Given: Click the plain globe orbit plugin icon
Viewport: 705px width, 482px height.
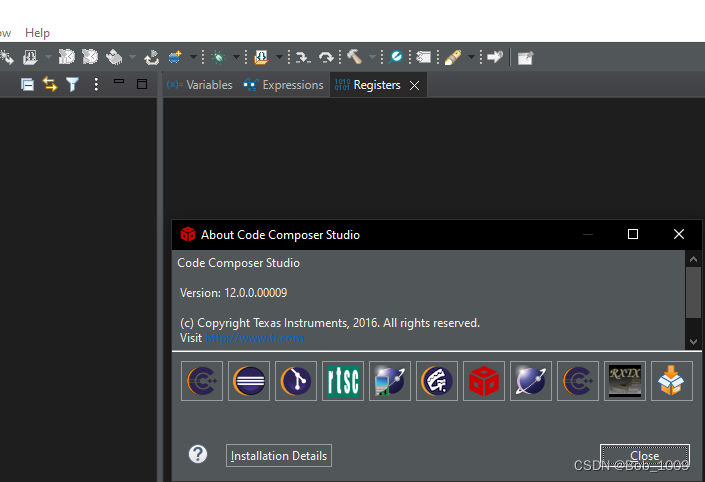Looking at the screenshot, I should coord(531,381).
